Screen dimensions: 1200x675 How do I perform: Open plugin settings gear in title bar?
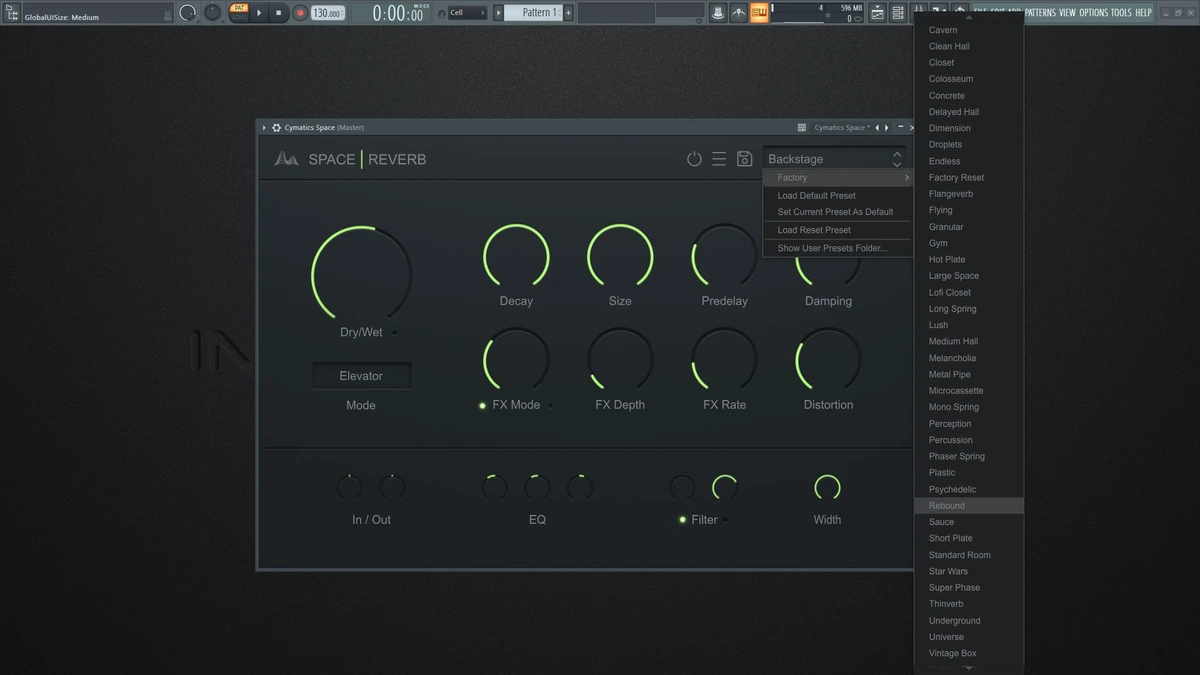[276, 127]
